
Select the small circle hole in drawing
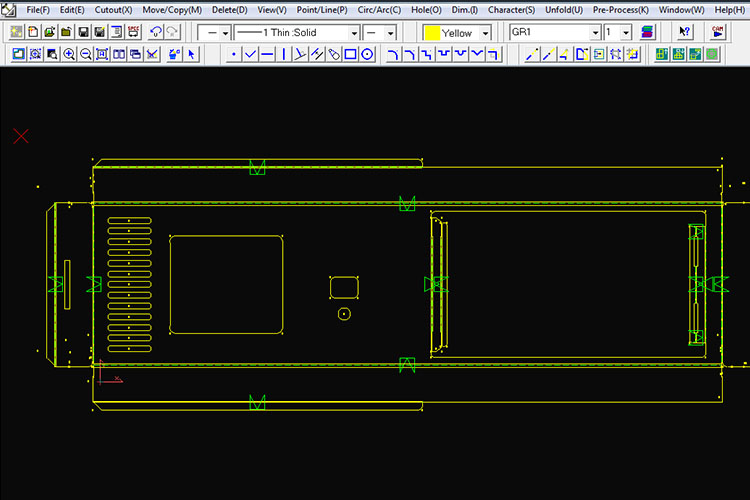(x=344, y=314)
